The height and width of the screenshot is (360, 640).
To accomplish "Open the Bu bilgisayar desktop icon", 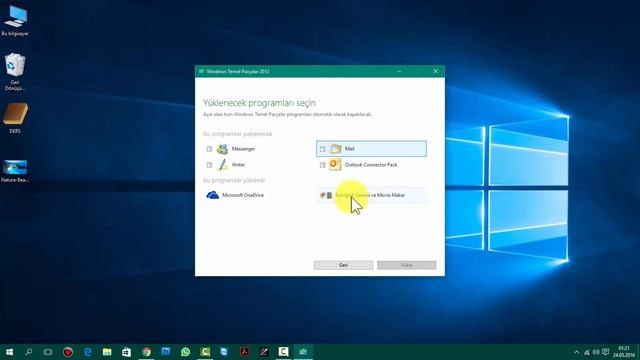I will [x=15, y=21].
